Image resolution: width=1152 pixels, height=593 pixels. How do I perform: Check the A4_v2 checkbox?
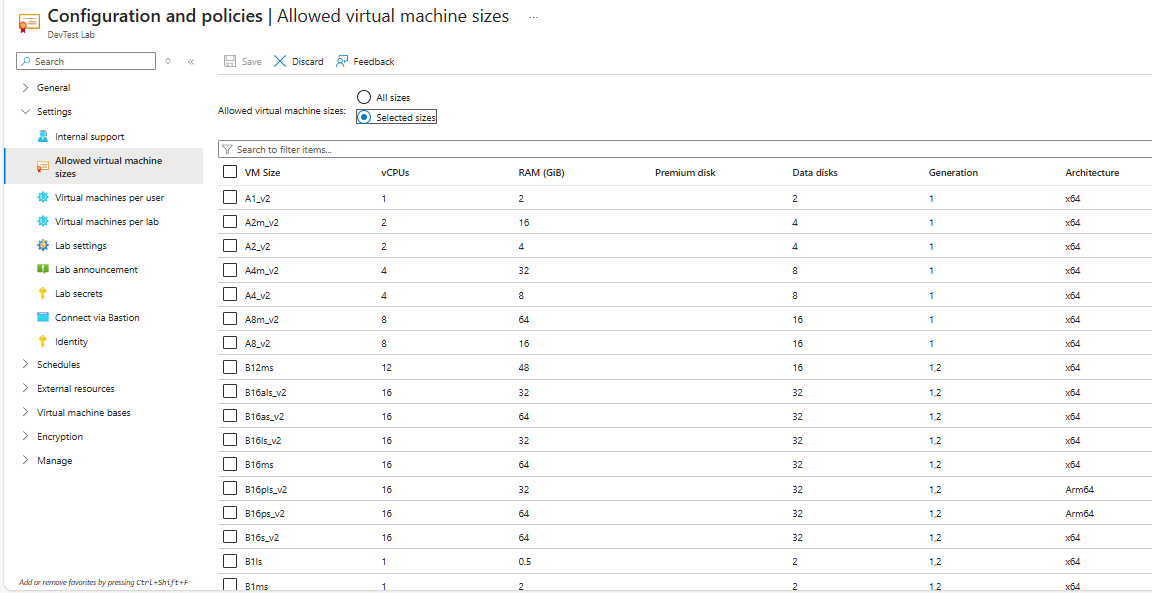click(230, 295)
